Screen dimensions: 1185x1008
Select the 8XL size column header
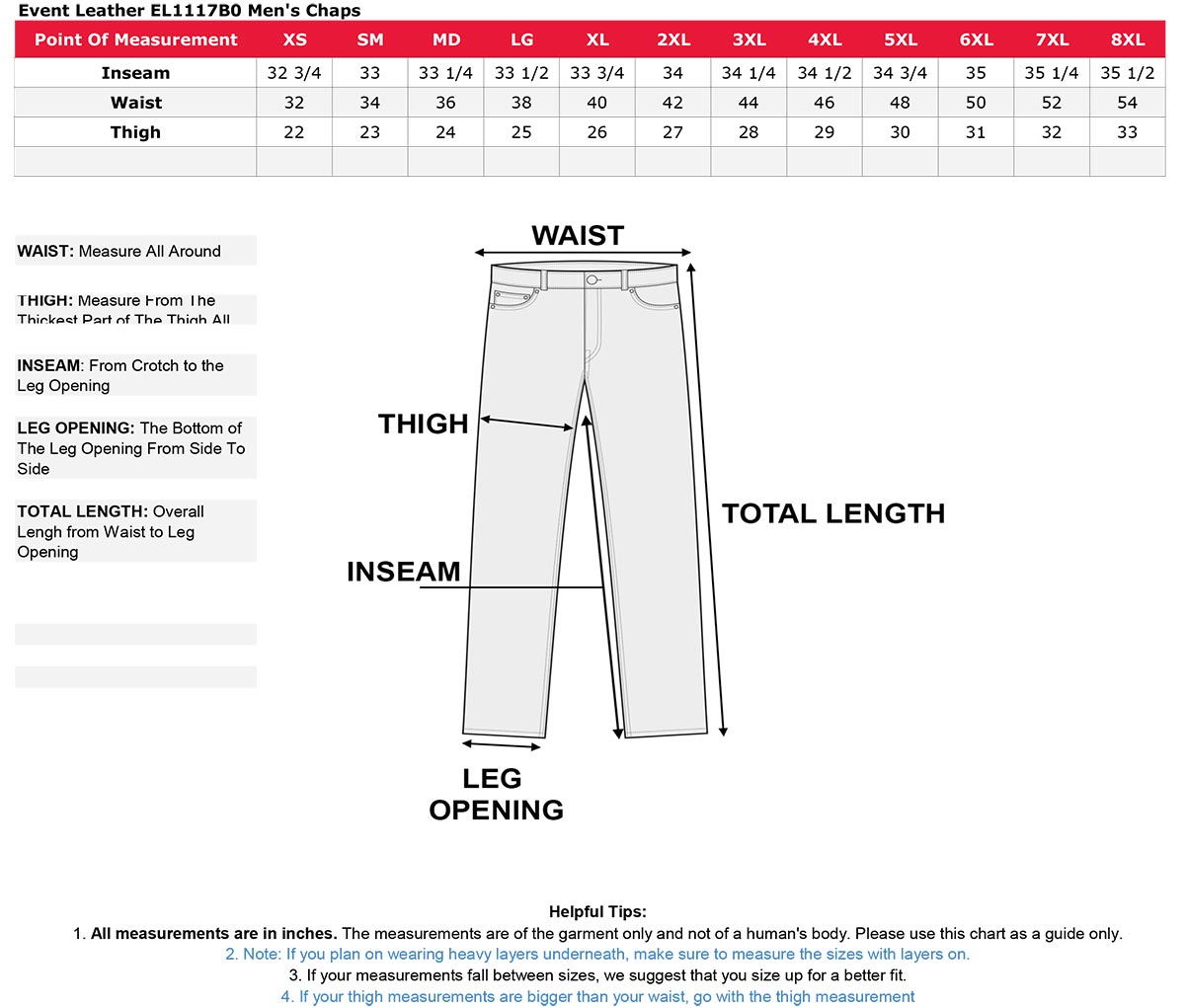[1128, 39]
